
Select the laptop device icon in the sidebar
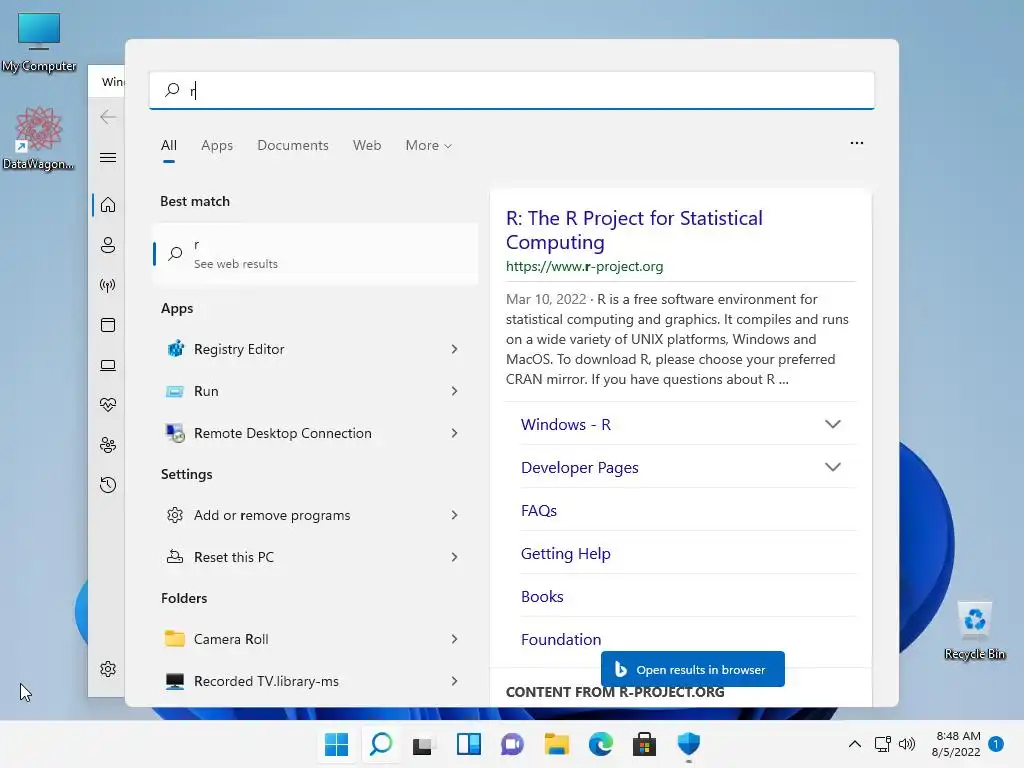click(108, 366)
